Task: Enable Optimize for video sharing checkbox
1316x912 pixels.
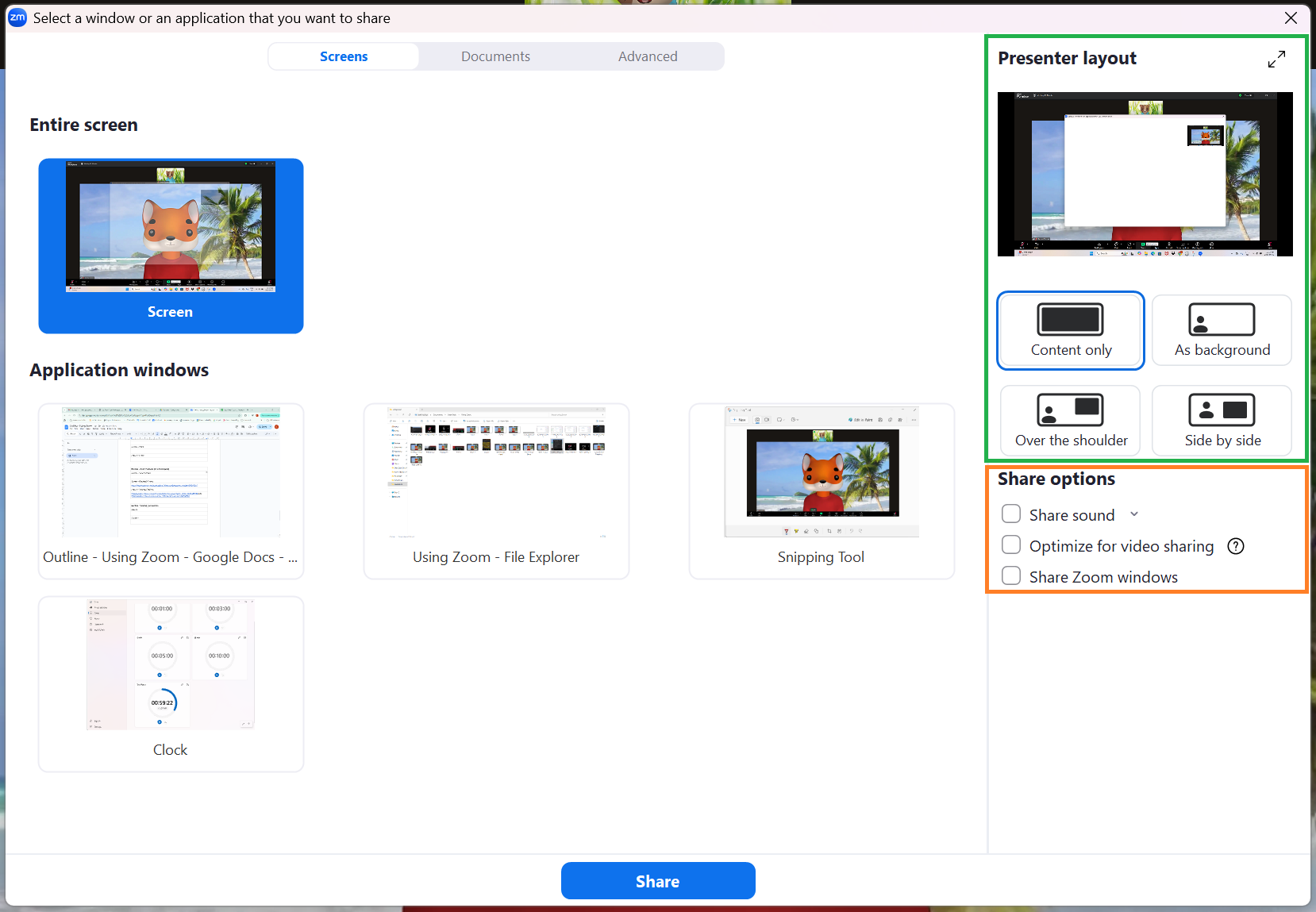Action: click(1011, 545)
